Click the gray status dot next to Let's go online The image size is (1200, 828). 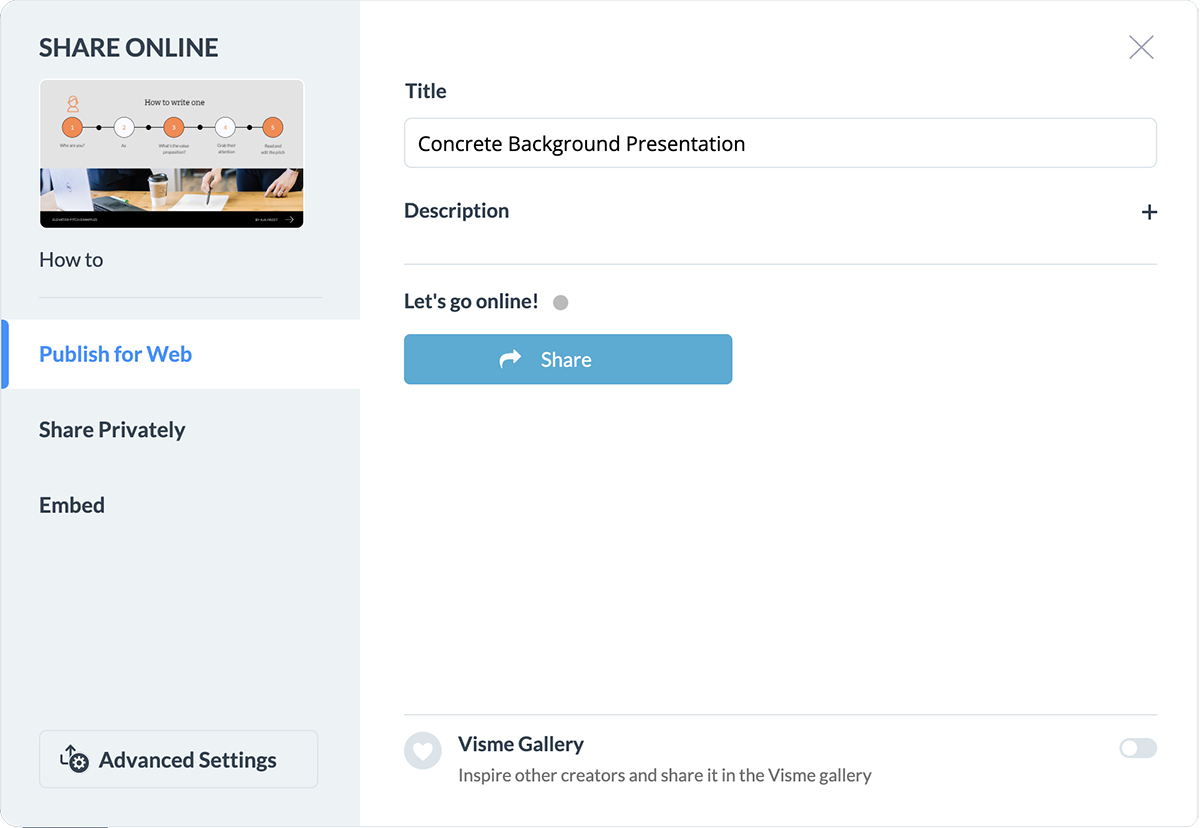click(x=561, y=302)
